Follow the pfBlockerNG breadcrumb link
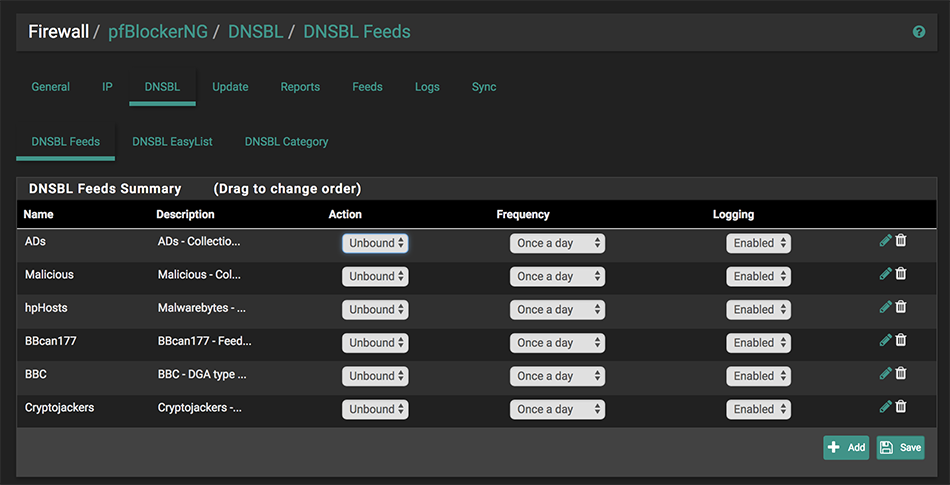Image resolution: width=950 pixels, height=485 pixels. 157,32
